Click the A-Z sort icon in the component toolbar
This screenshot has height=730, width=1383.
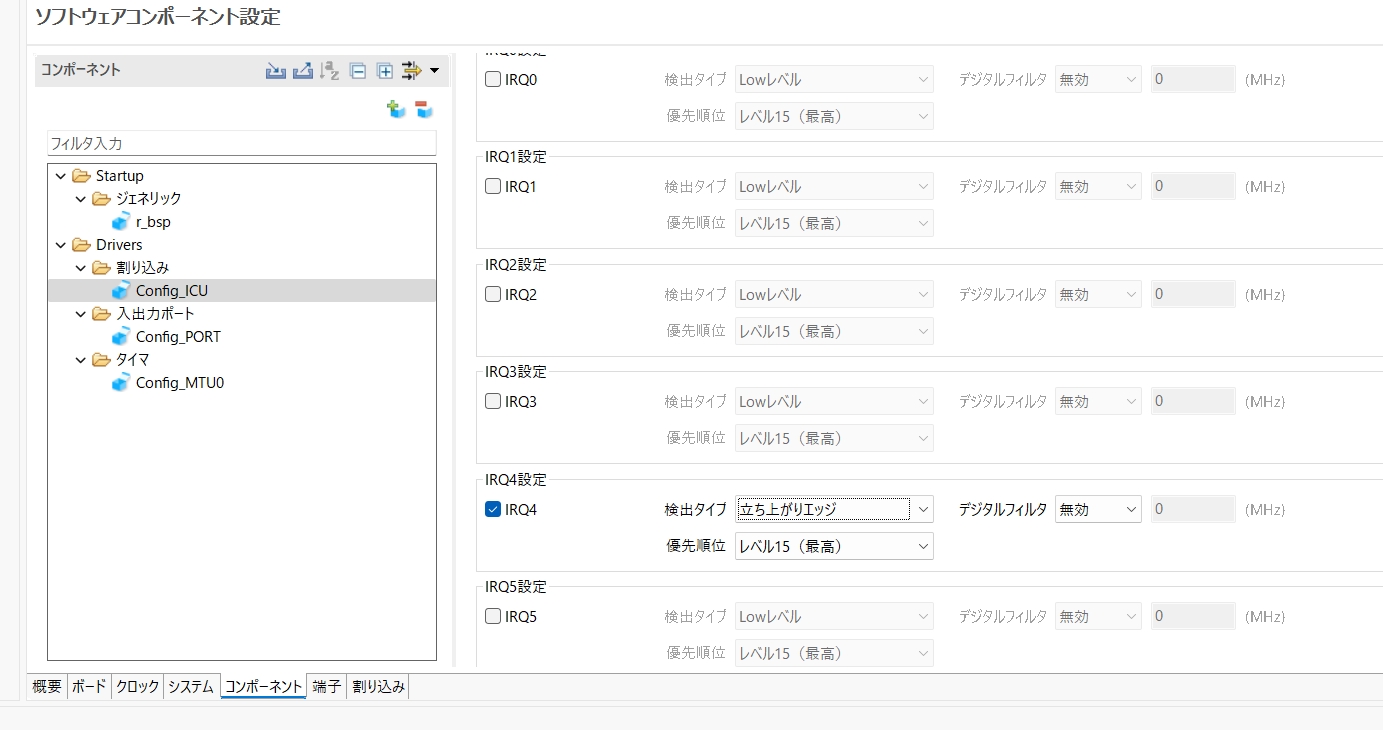click(x=329, y=71)
